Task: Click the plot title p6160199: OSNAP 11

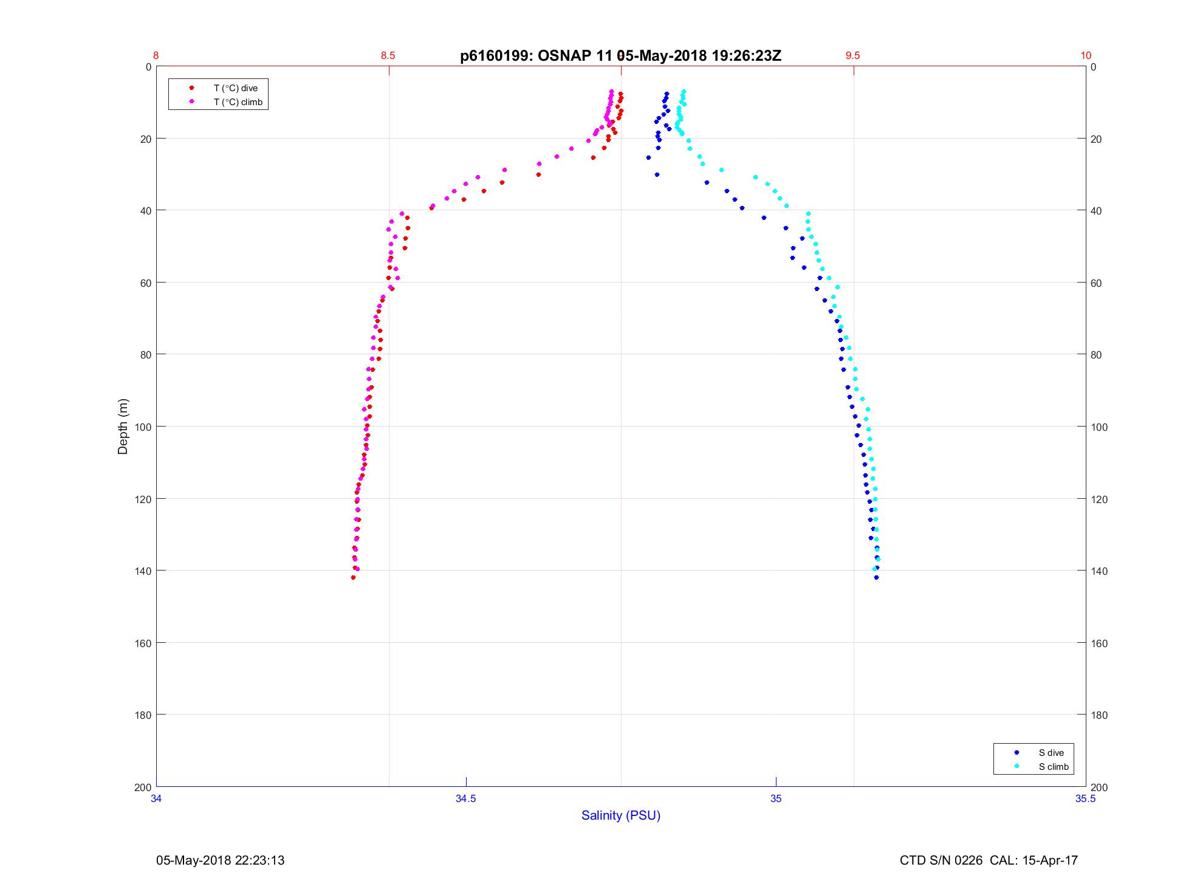Action: pyautogui.click(x=620, y=56)
